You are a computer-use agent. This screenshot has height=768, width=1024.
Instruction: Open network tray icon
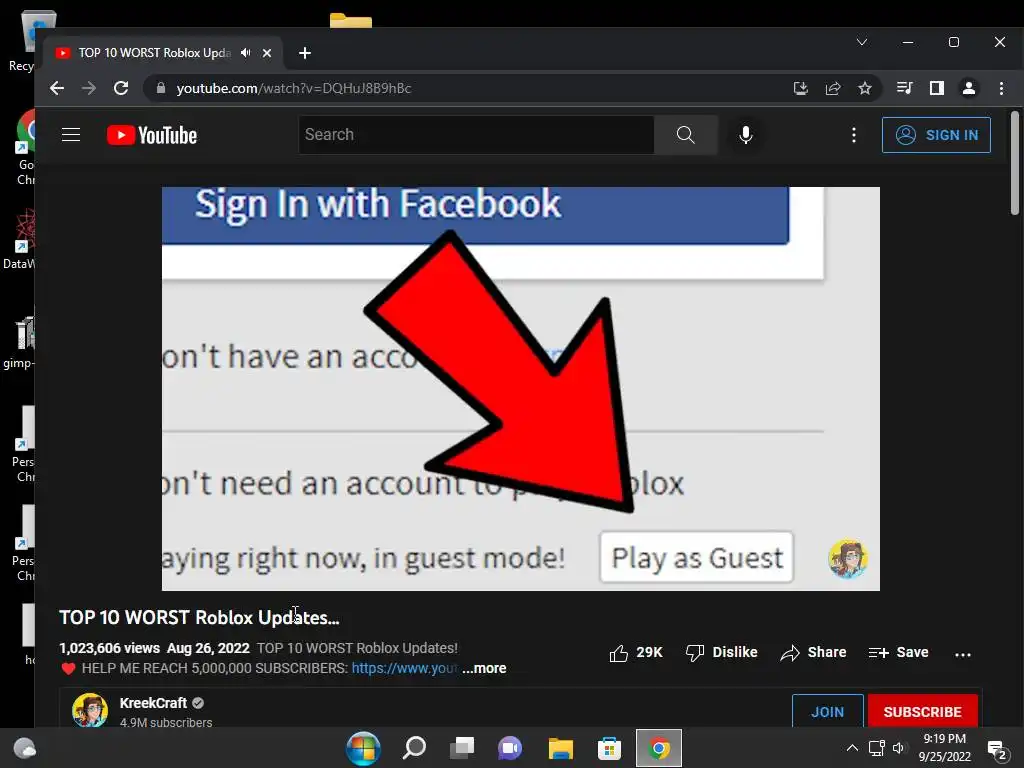[876, 748]
